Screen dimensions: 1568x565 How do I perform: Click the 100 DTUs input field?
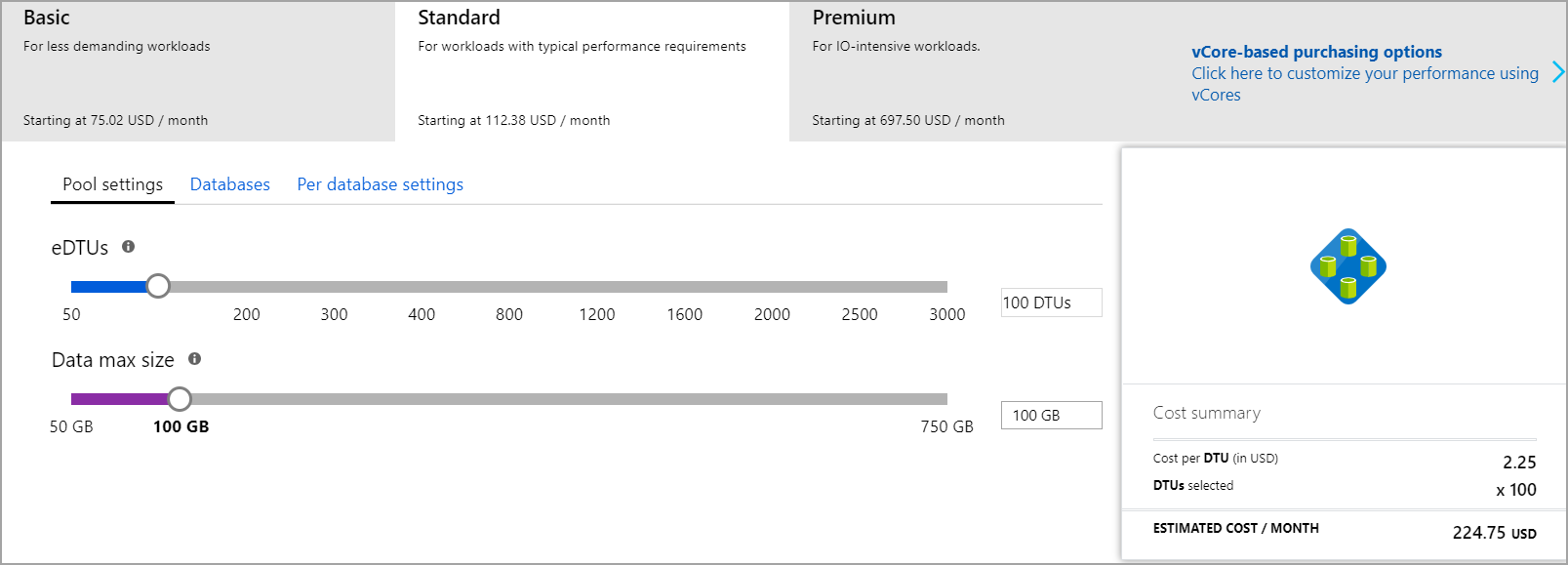click(x=1051, y=303)
